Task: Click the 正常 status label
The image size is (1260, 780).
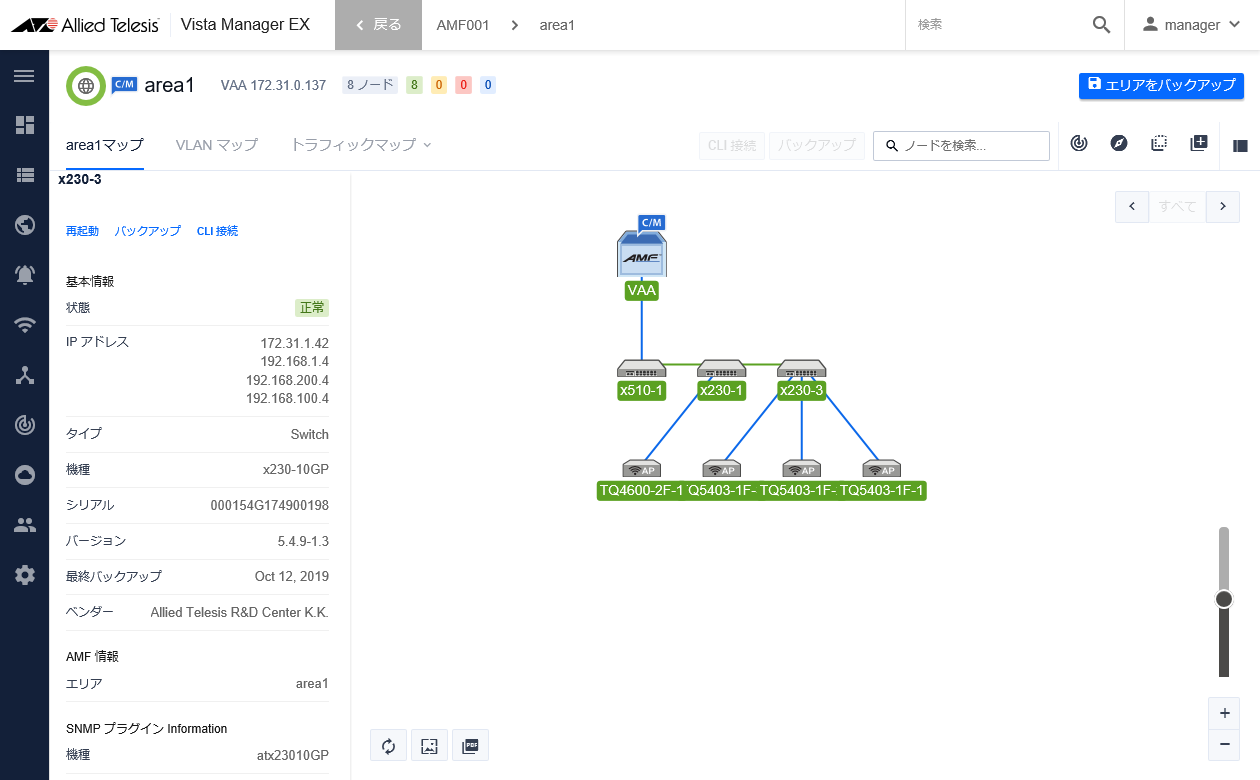Action: point(312,308)
